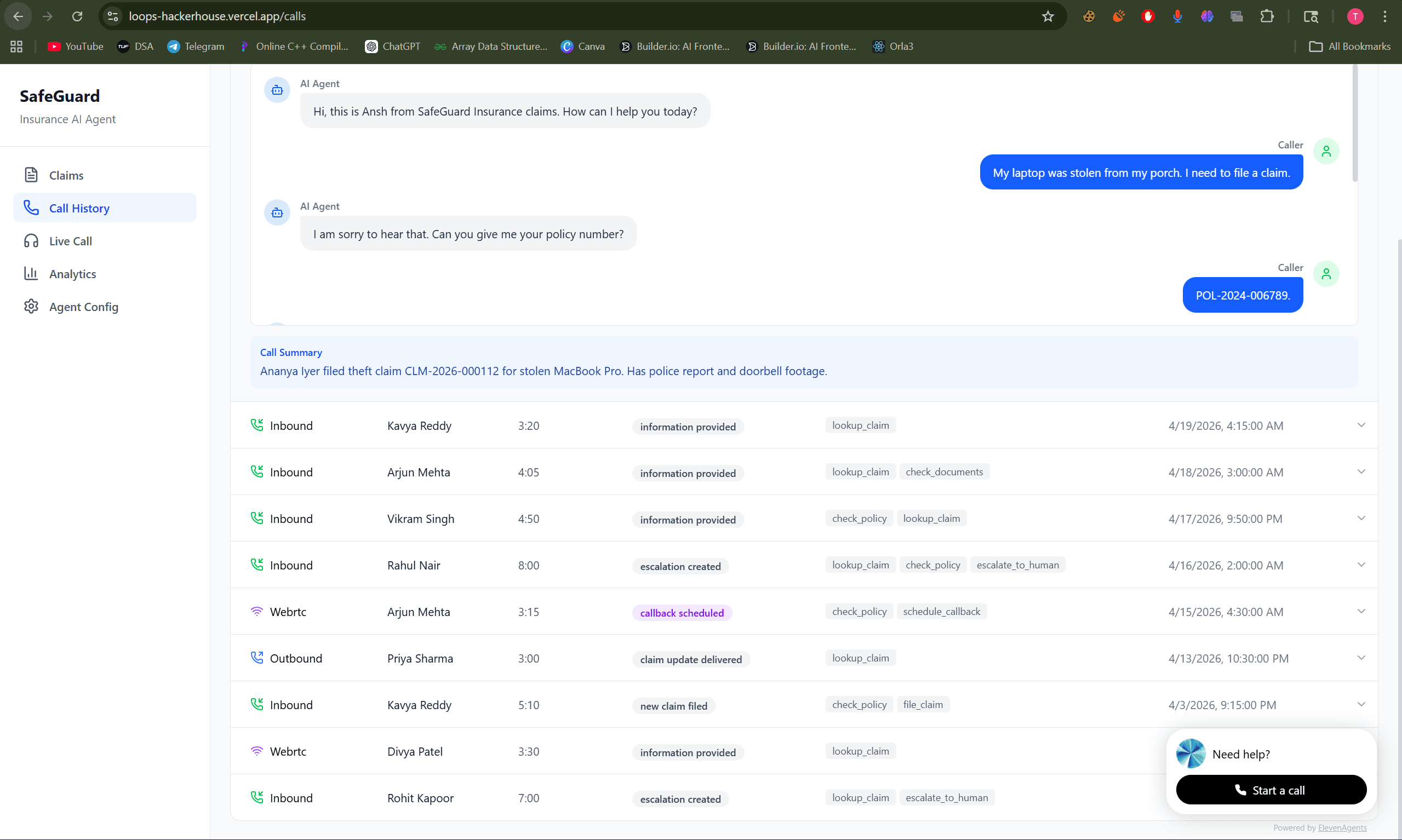This screenshot has width=1402, height=840.
Task: Click the Call History phone icon
Action: click(31, 208)
